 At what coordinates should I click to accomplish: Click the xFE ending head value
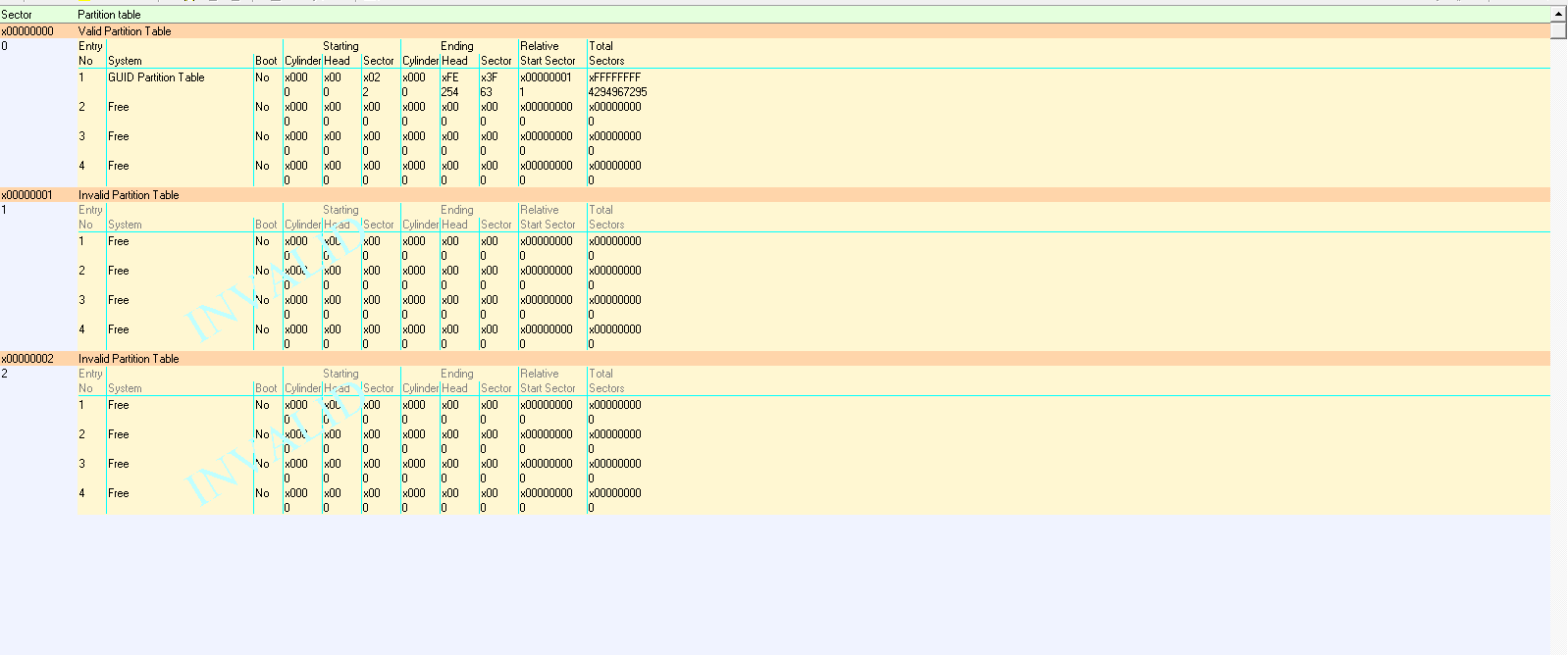(x=450, y=77)
